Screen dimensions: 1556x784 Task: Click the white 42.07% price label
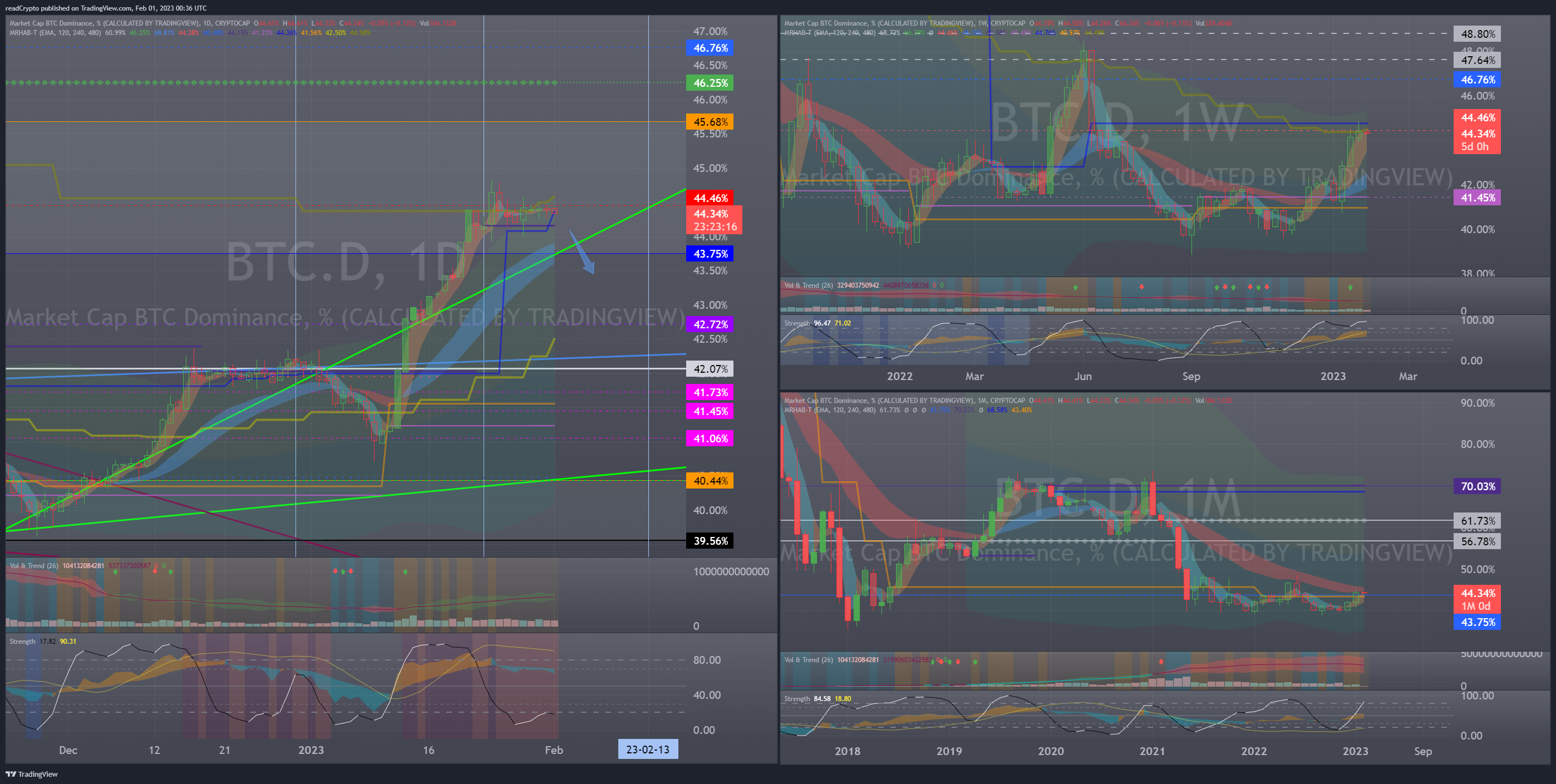click(x=710, y=369)
